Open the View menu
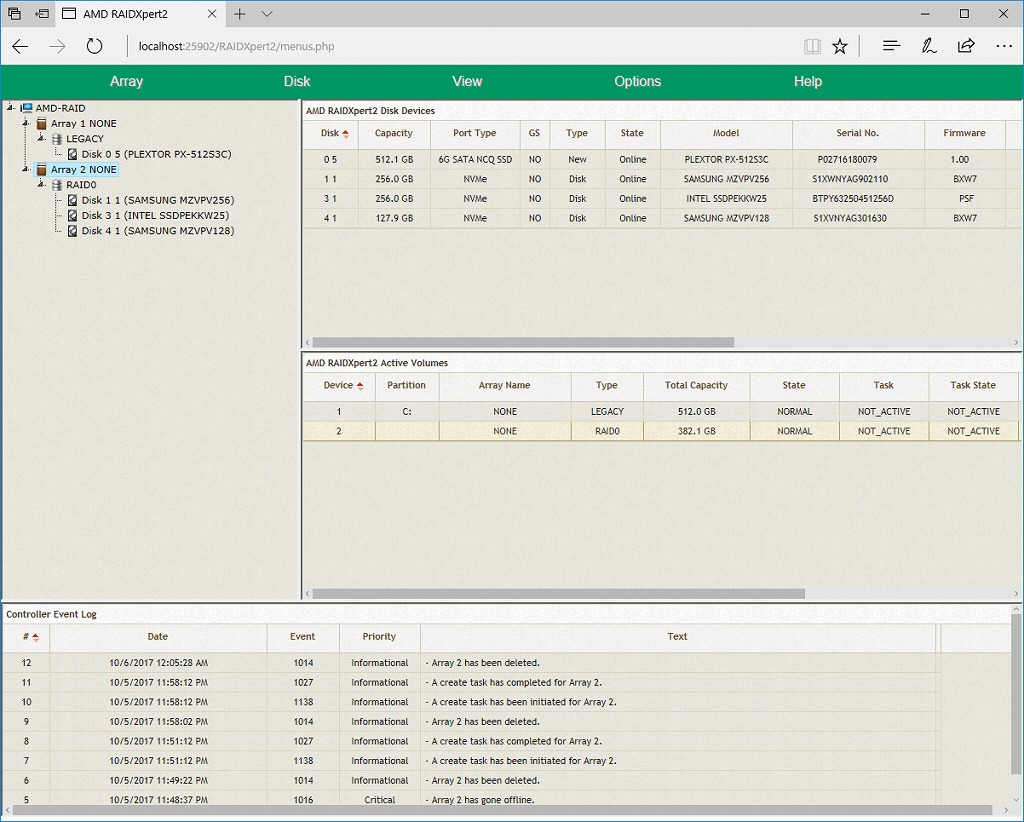Image resolution: width=1024 pixels, height=822 pixels. [467, 82]
